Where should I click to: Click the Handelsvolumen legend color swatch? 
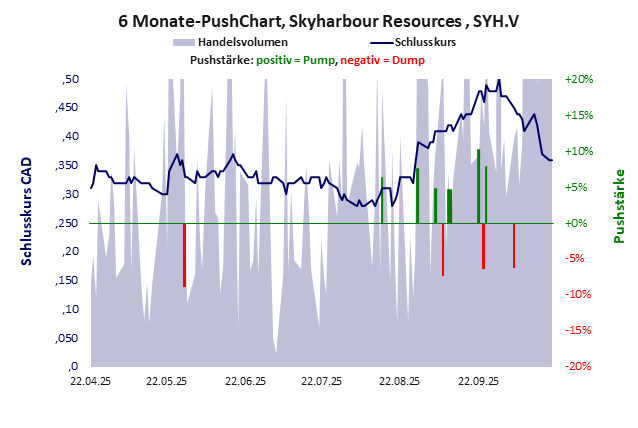(x=183, y=43)
